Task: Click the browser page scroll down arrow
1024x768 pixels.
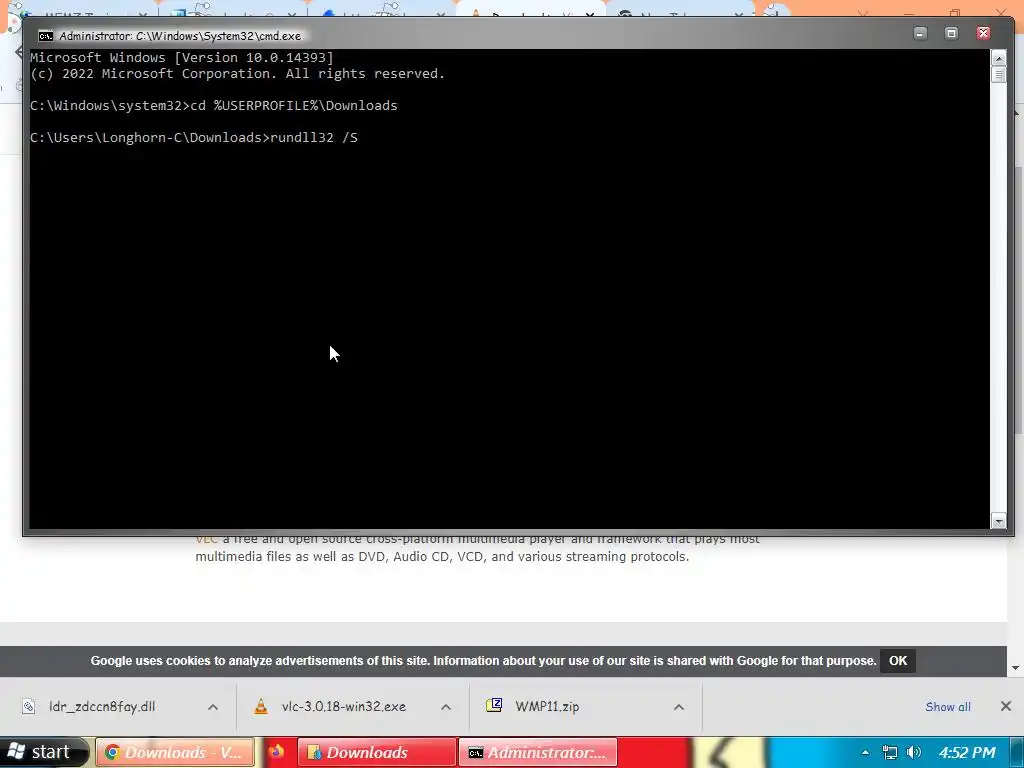Action: [x=1016, y=668]
